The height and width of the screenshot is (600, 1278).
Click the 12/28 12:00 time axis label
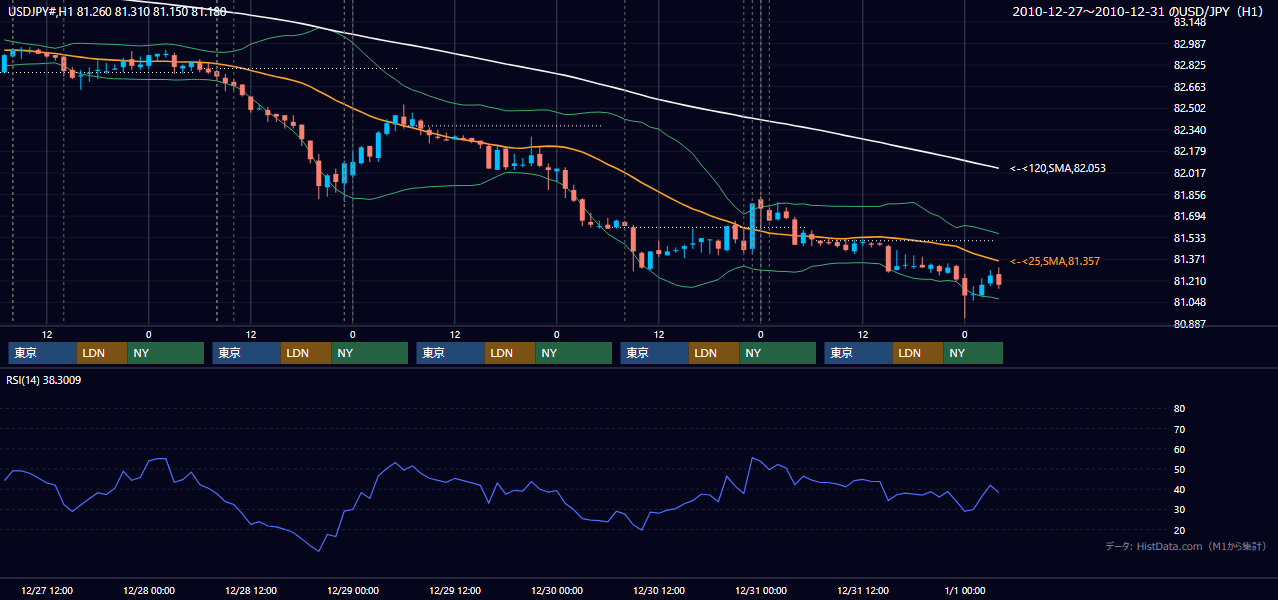coord(250,590)
